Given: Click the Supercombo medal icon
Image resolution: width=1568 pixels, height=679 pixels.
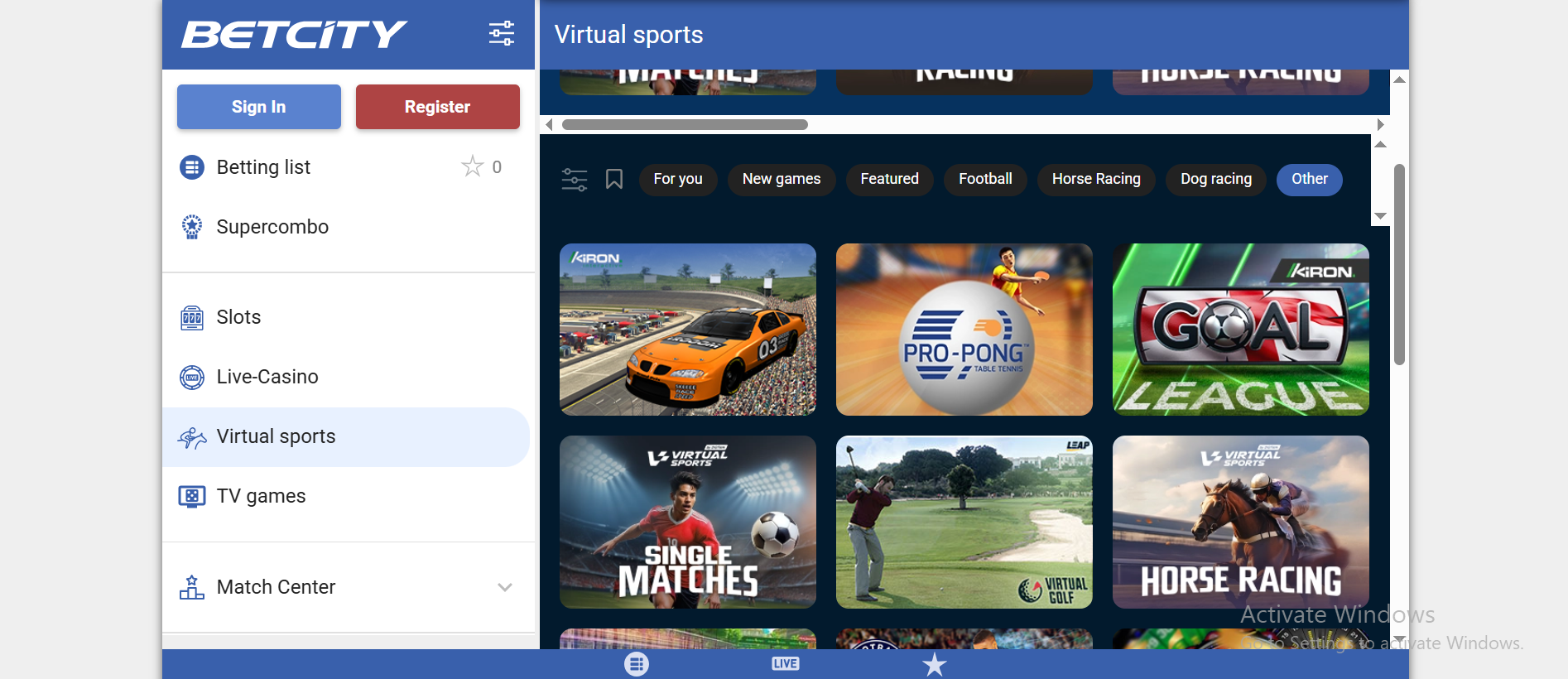Looking at the screenshot, I should click(192, 227).
